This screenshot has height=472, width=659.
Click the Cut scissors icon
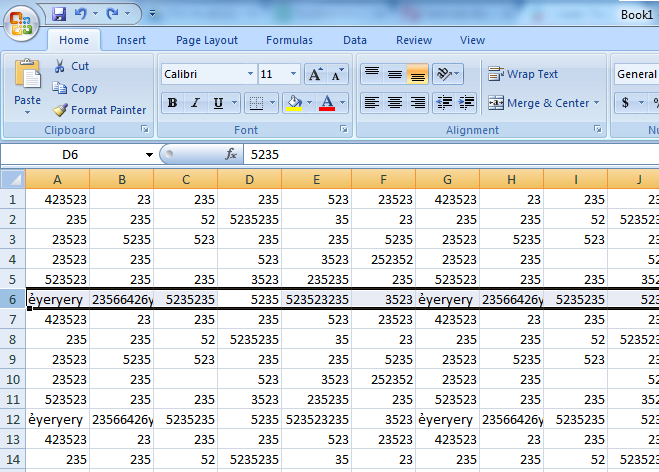pyautogui.click(x=60, y=66)
